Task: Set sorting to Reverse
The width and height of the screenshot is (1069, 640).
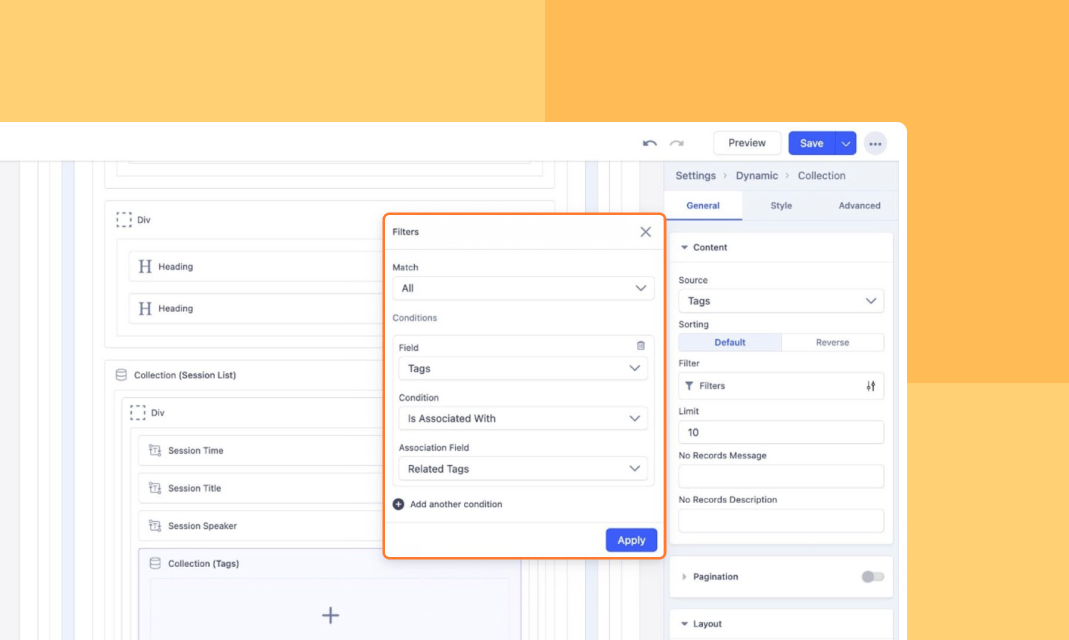Action: pos(832,342)
